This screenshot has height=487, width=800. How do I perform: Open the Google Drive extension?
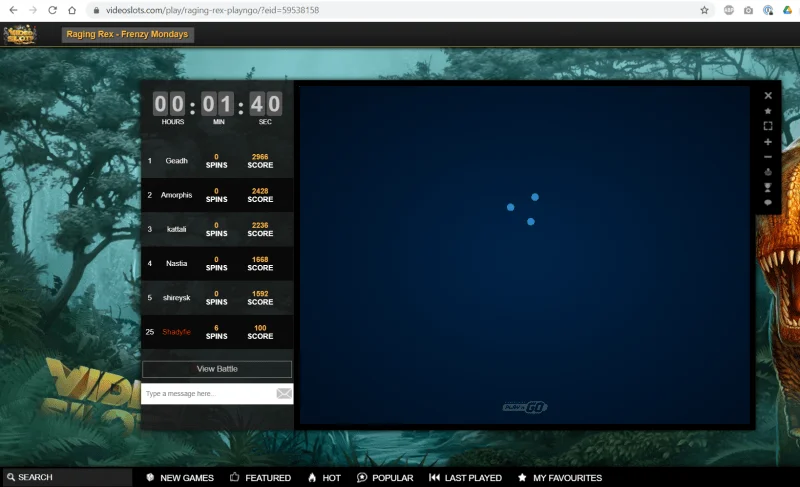coord(787,10)
